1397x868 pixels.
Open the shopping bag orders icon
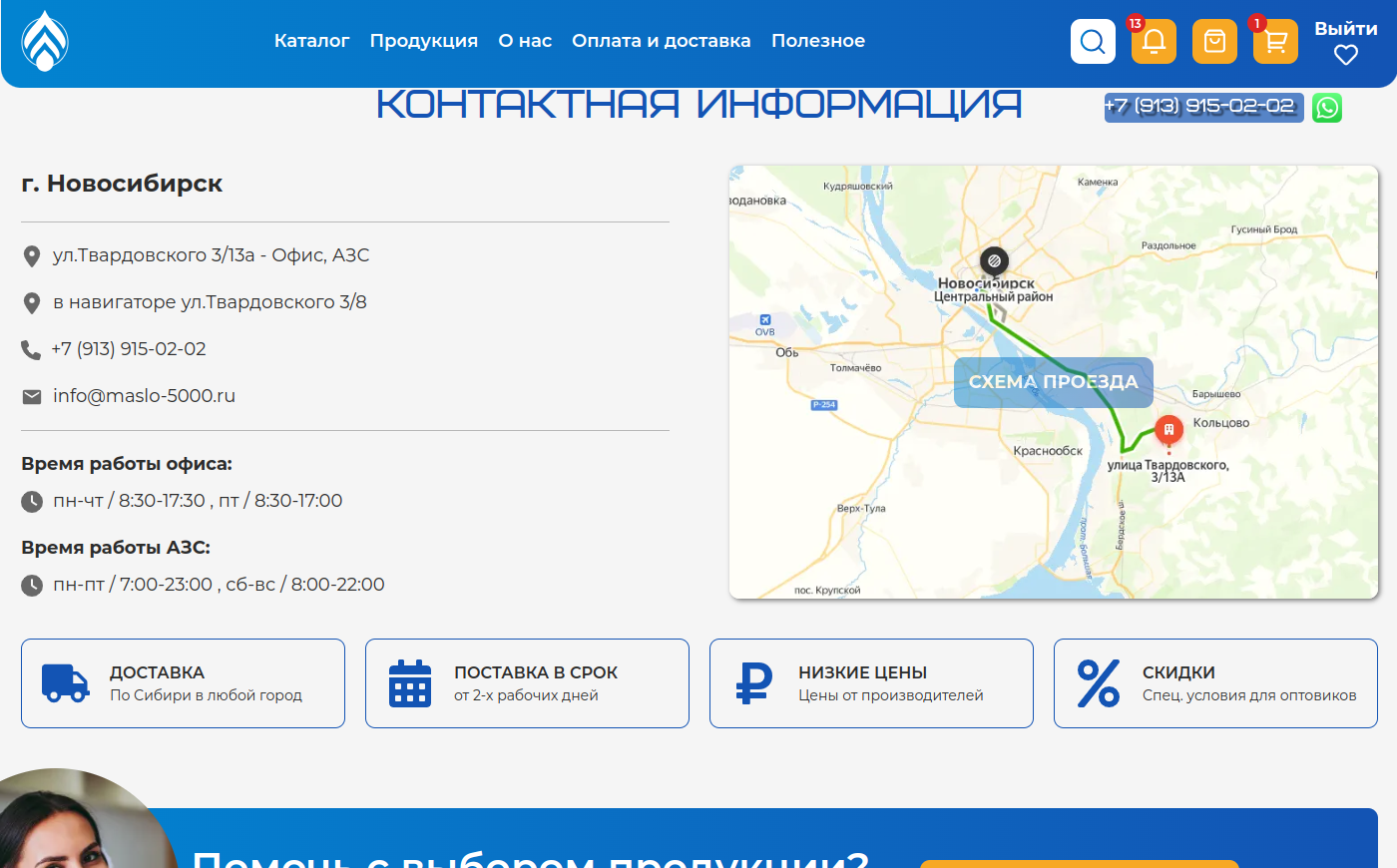(1214, 41)
